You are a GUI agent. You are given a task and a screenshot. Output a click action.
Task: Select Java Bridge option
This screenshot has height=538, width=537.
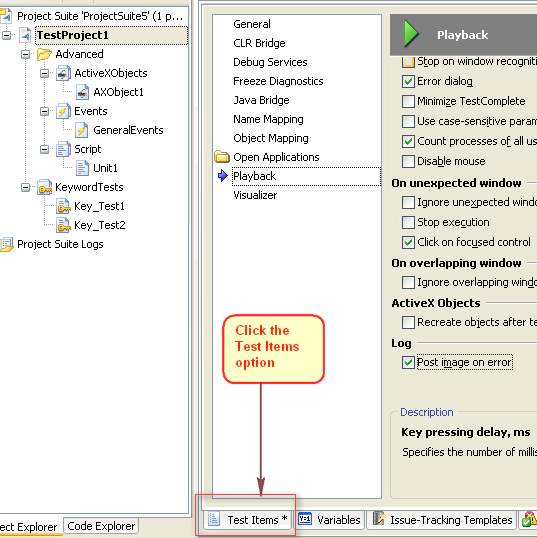click(261, 100)
